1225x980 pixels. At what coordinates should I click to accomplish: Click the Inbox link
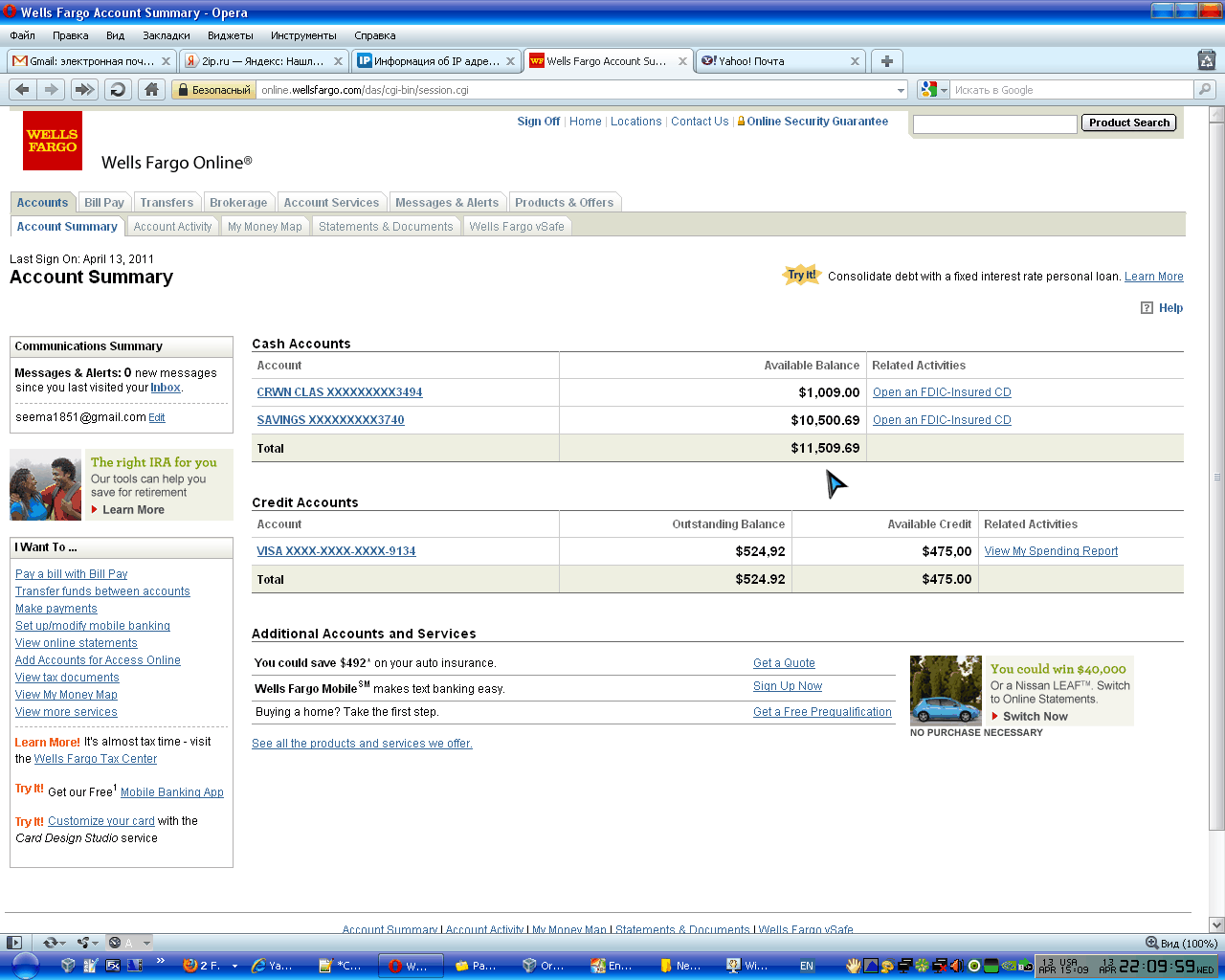tap(166, 388)
